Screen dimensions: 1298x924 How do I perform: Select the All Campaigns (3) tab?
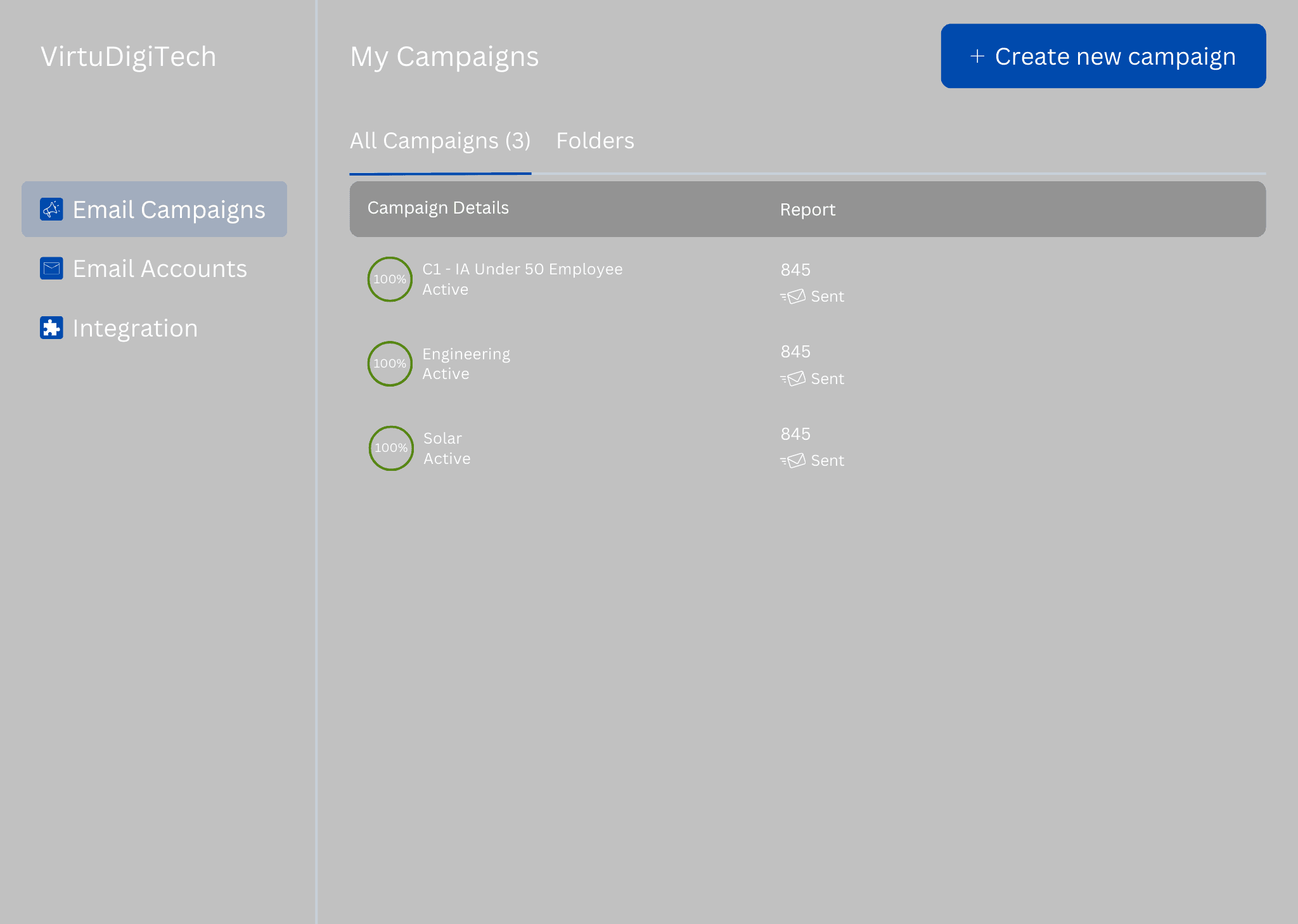click(x=440, y=141)
